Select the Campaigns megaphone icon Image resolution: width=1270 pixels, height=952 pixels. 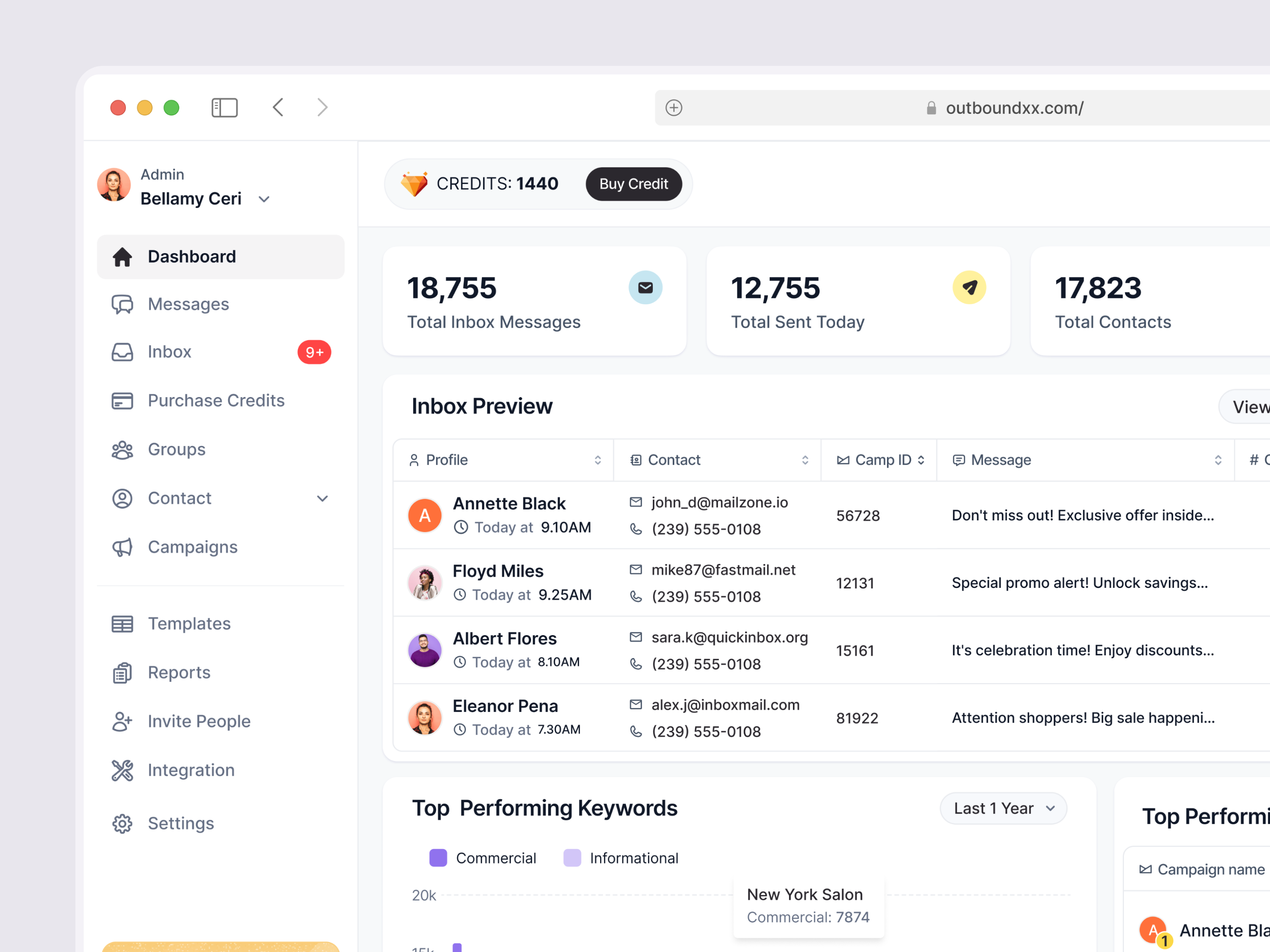122,547
